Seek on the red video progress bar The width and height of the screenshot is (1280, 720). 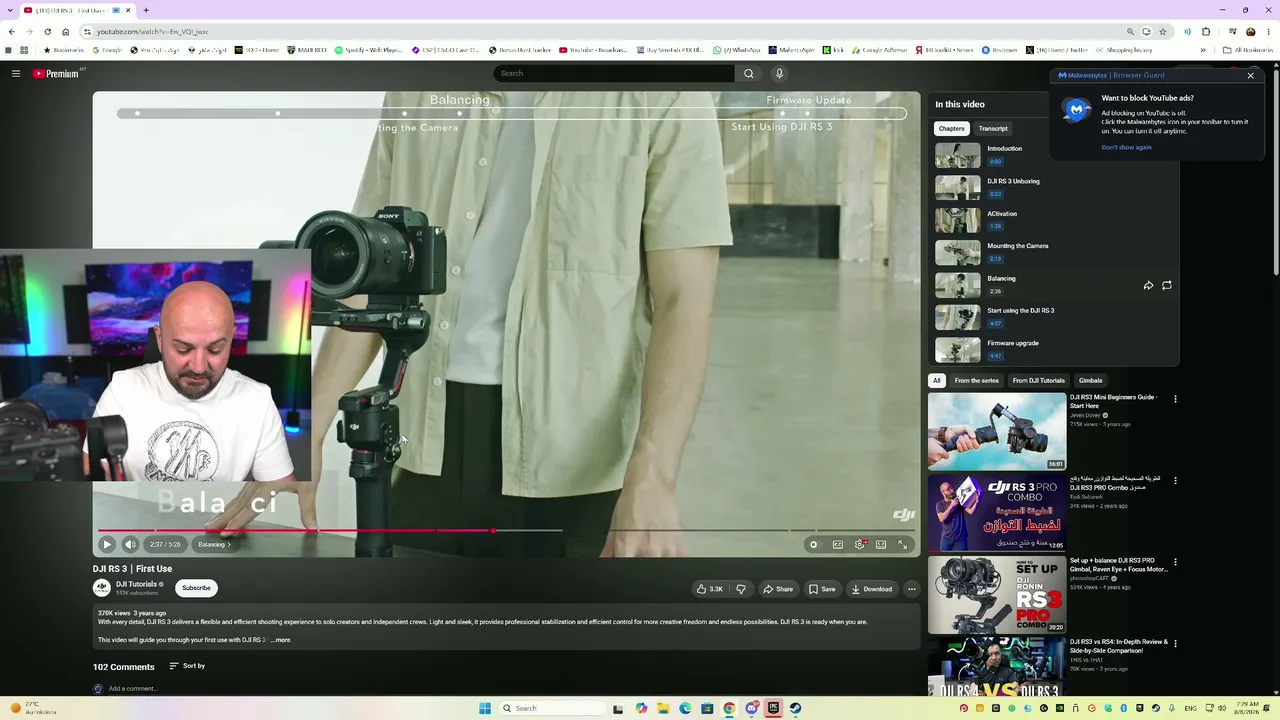point(505,530)
